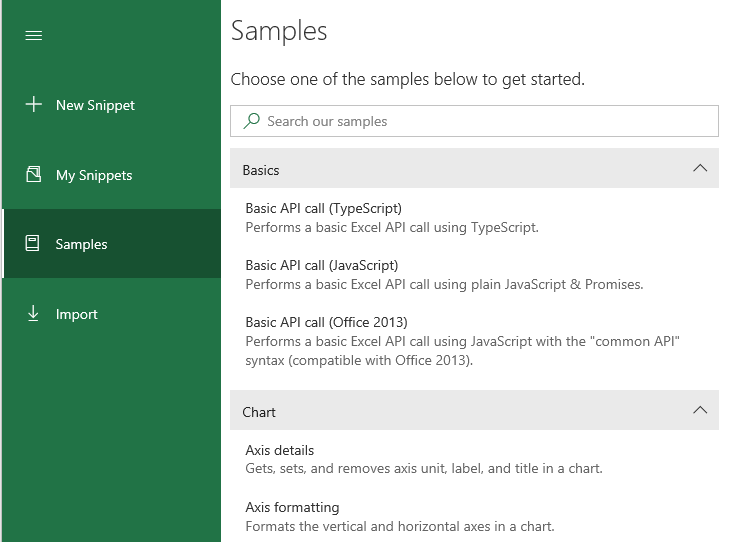
Task: Click the My Snippets icon
Action: coord(33,175)
